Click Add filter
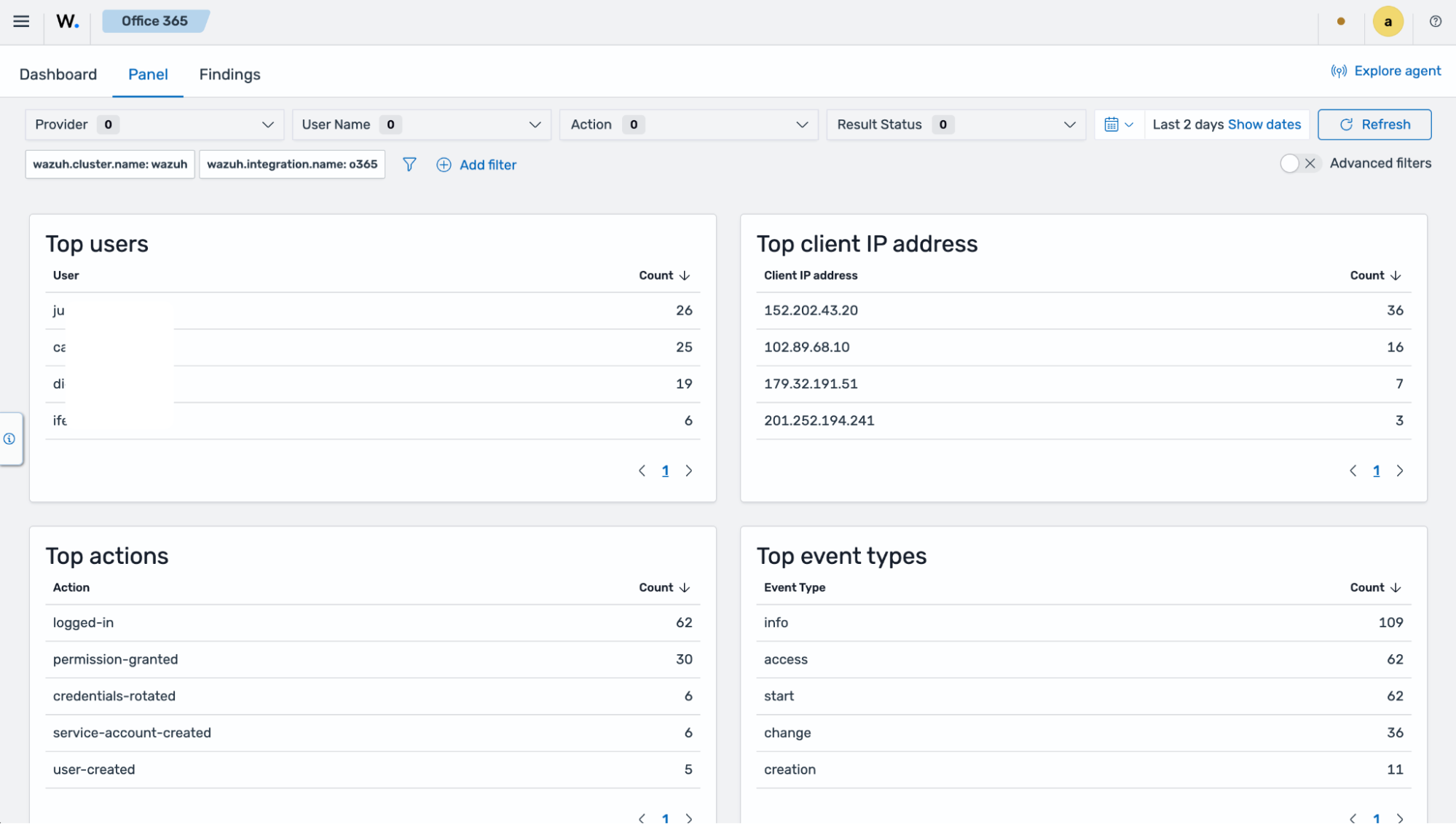The width and height of the screenshot is (1456, 824). [476, 165]
